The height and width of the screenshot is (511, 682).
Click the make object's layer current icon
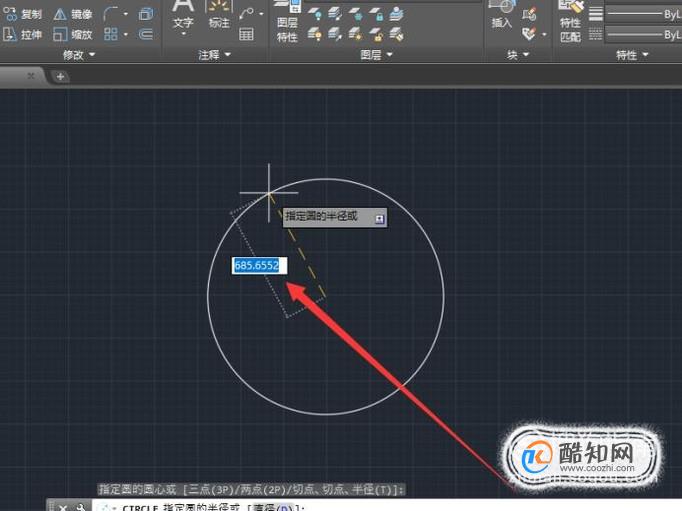click(x=397, y=14)
